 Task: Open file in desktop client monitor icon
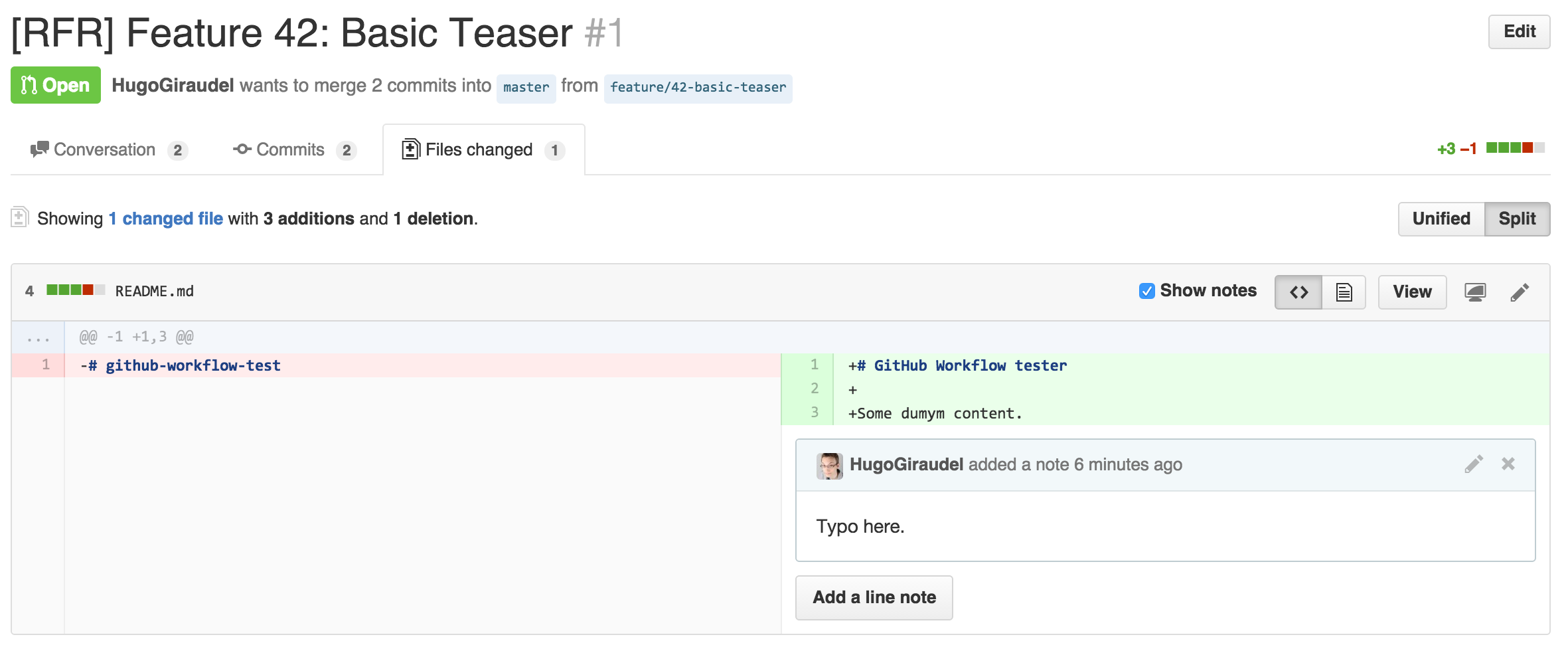point(1475,292)
